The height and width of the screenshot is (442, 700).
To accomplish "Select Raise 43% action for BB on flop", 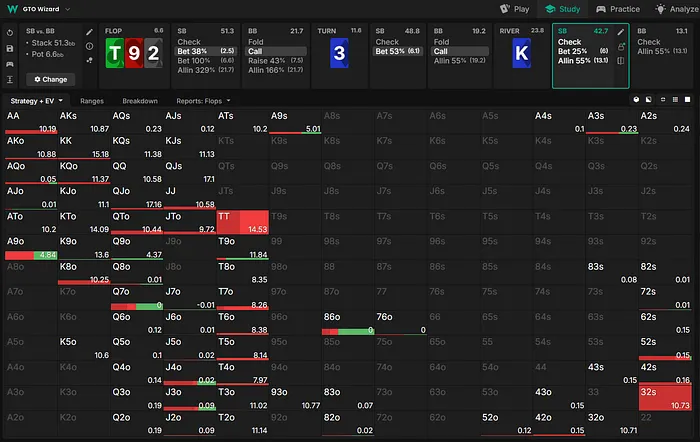I will pos(261,61).
